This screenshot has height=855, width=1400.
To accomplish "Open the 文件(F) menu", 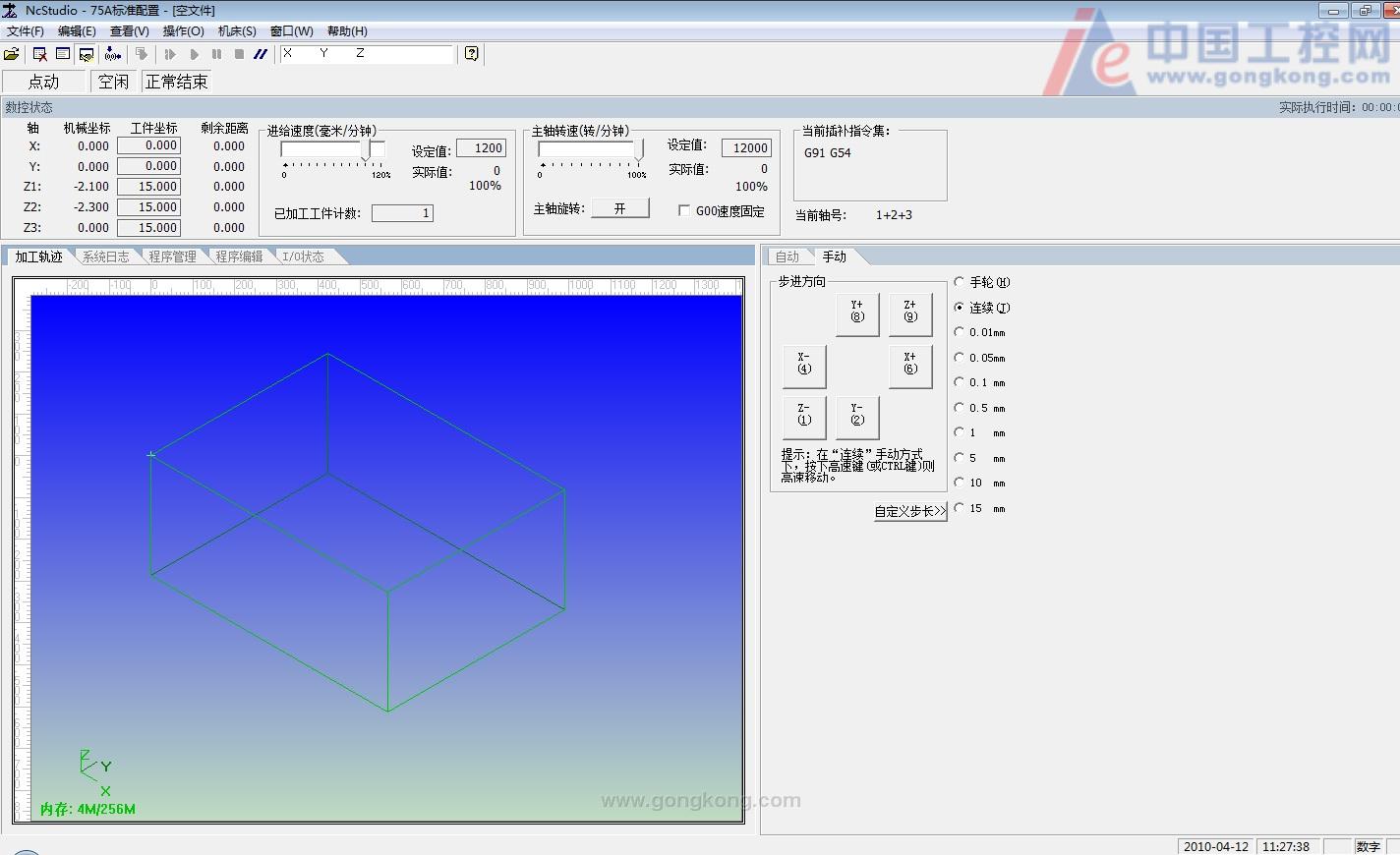I will (x=26, y=31).
